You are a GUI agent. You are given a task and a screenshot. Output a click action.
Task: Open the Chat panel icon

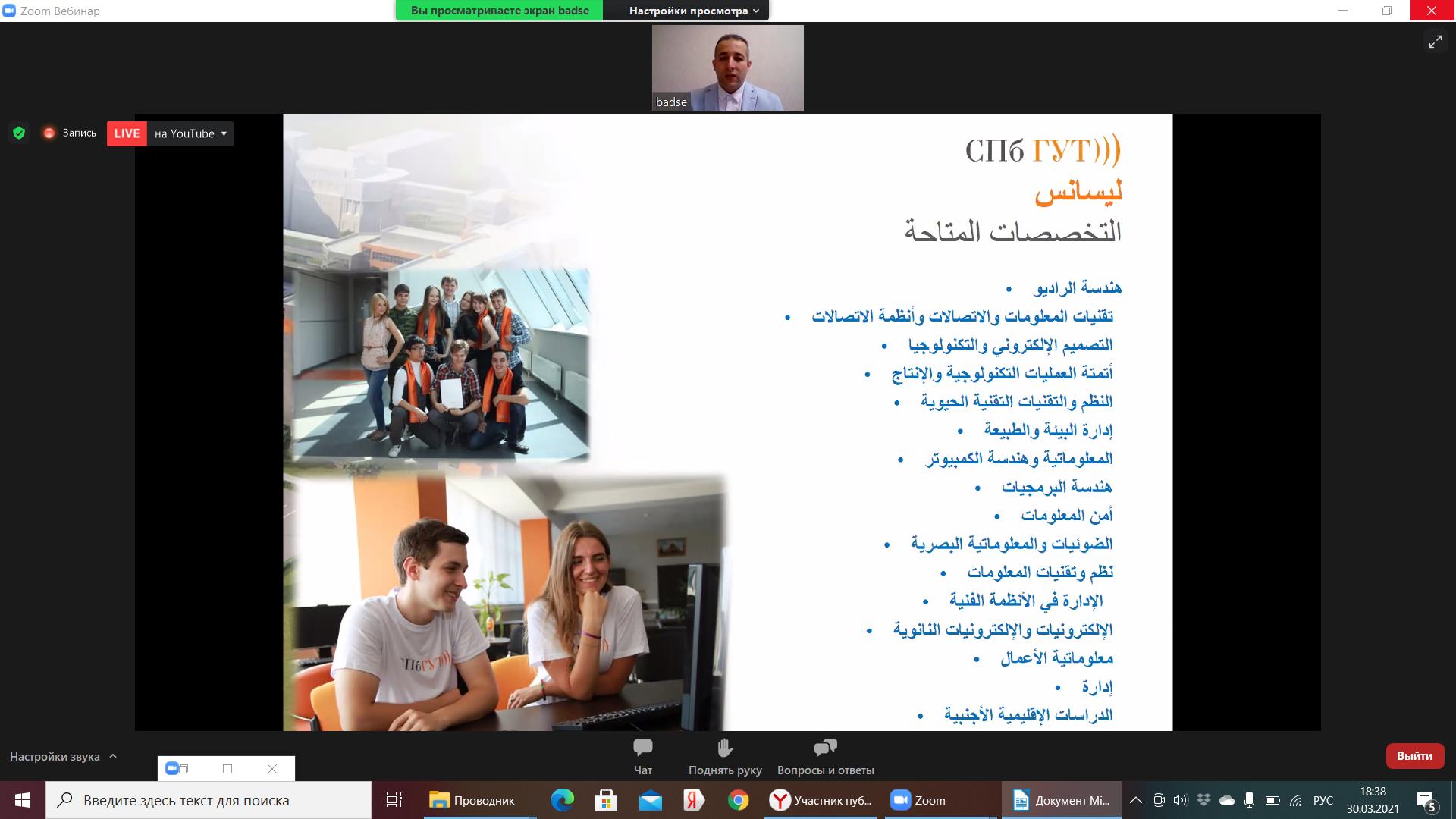point(642,748)
